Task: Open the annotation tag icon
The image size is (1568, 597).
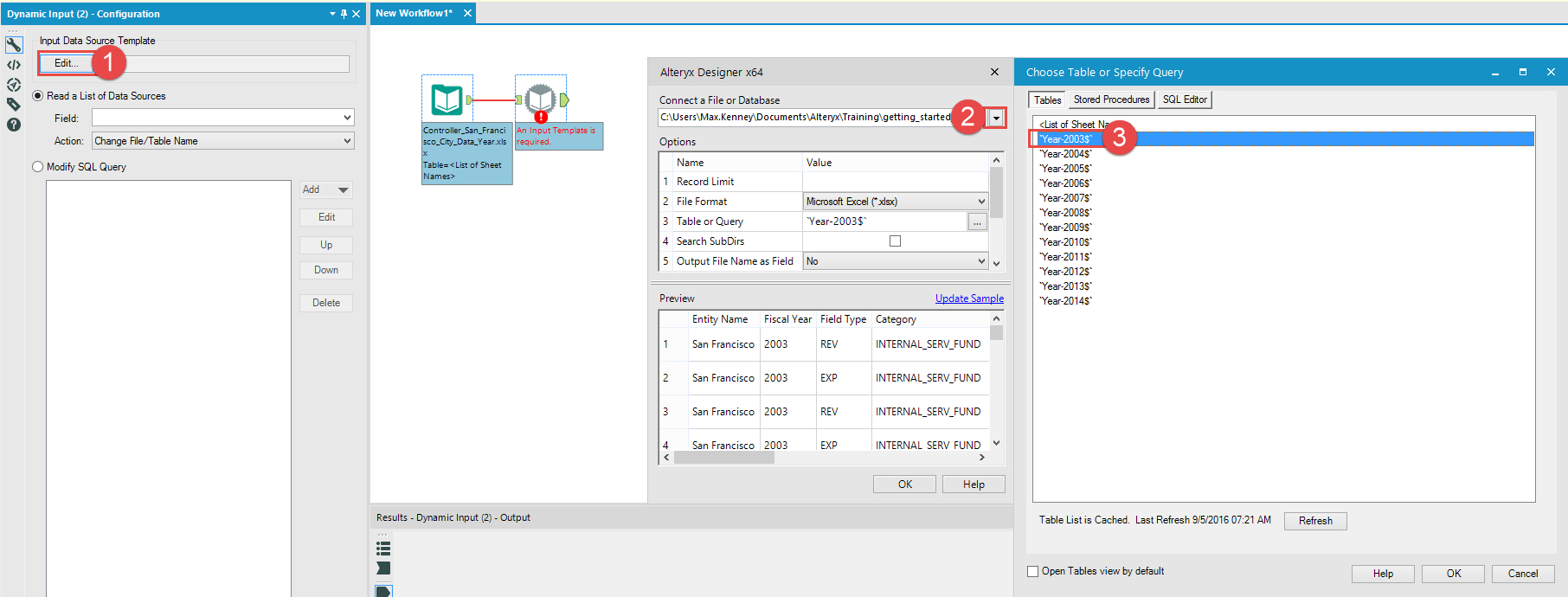Action: (14, 105)
